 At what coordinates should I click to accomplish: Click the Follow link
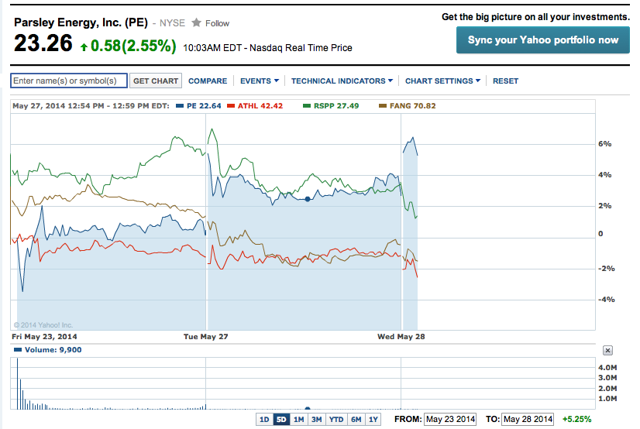coord(217,23)
